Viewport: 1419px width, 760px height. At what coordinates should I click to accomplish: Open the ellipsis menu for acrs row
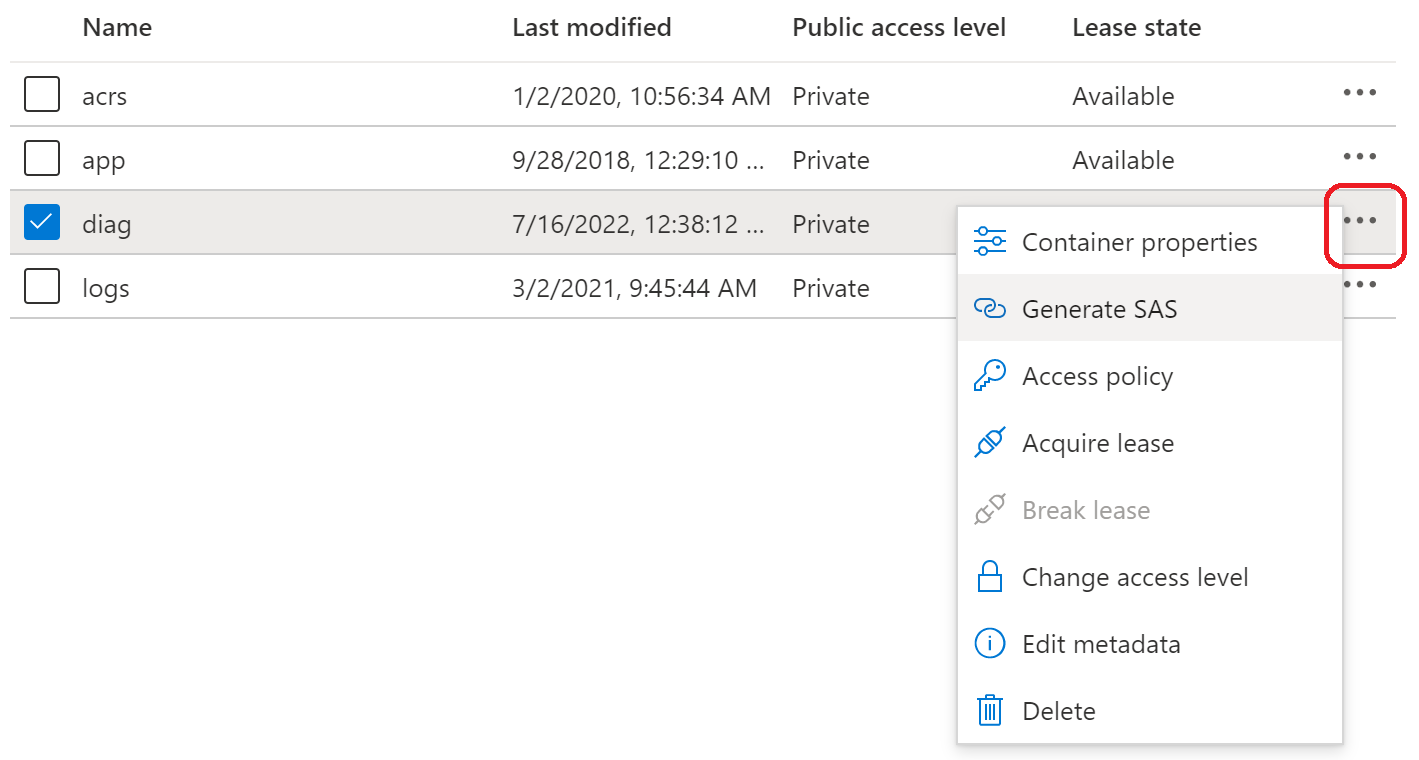[1359, 93]
